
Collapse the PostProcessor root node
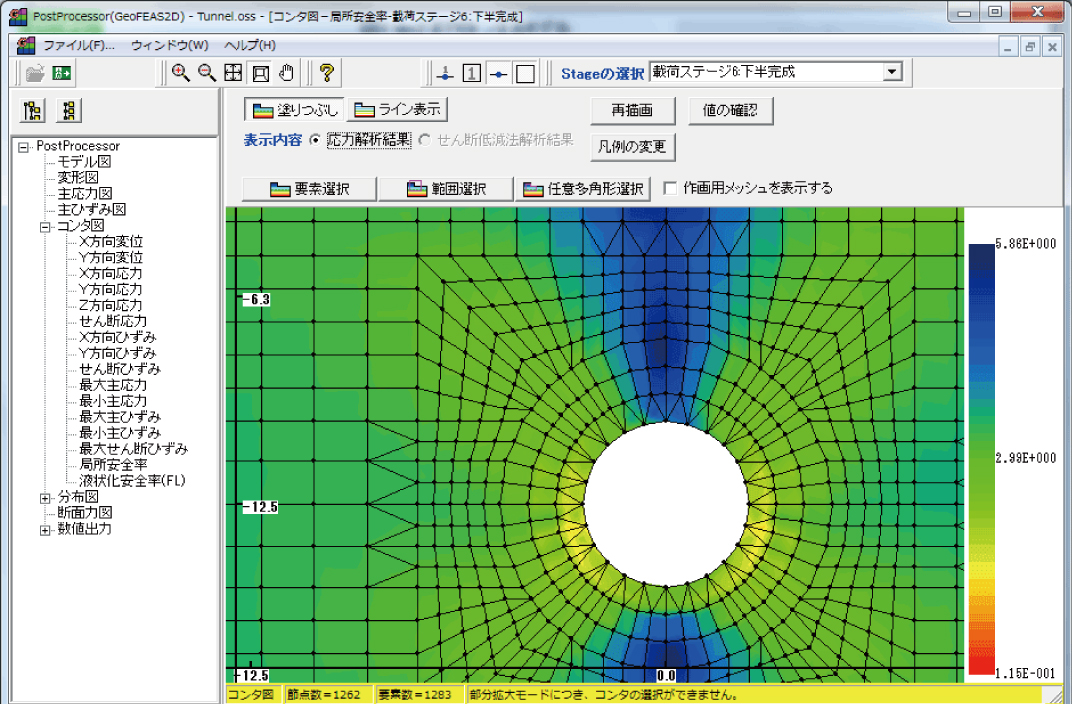[24, 146]
